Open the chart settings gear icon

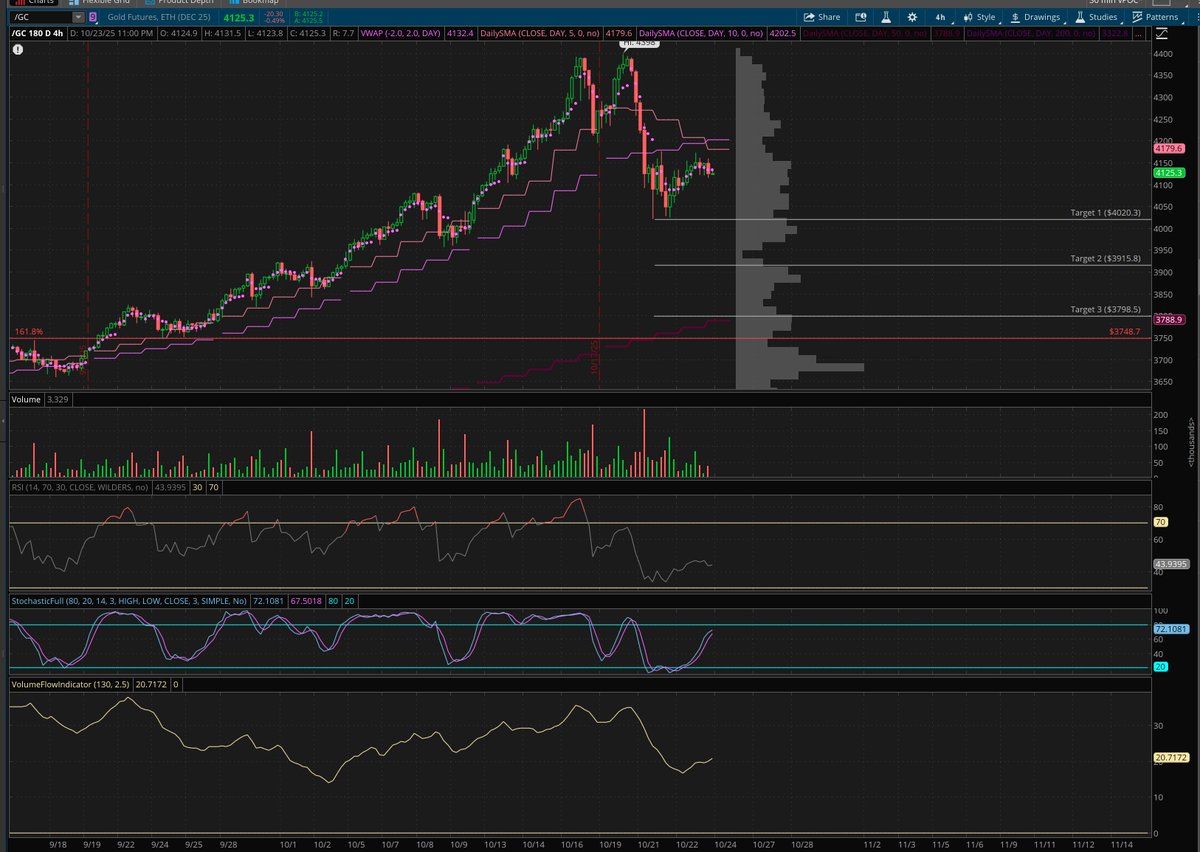click(913, 17)
